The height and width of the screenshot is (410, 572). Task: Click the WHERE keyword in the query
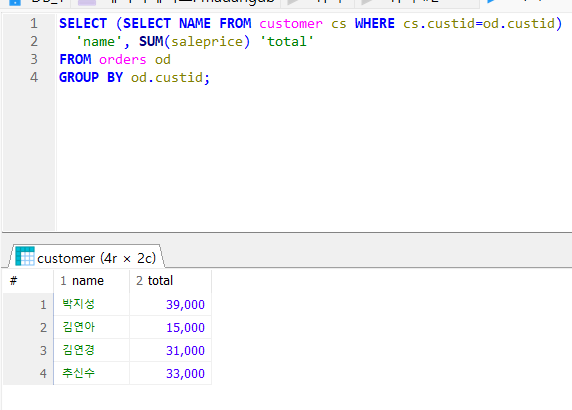[x=375, y=23]
